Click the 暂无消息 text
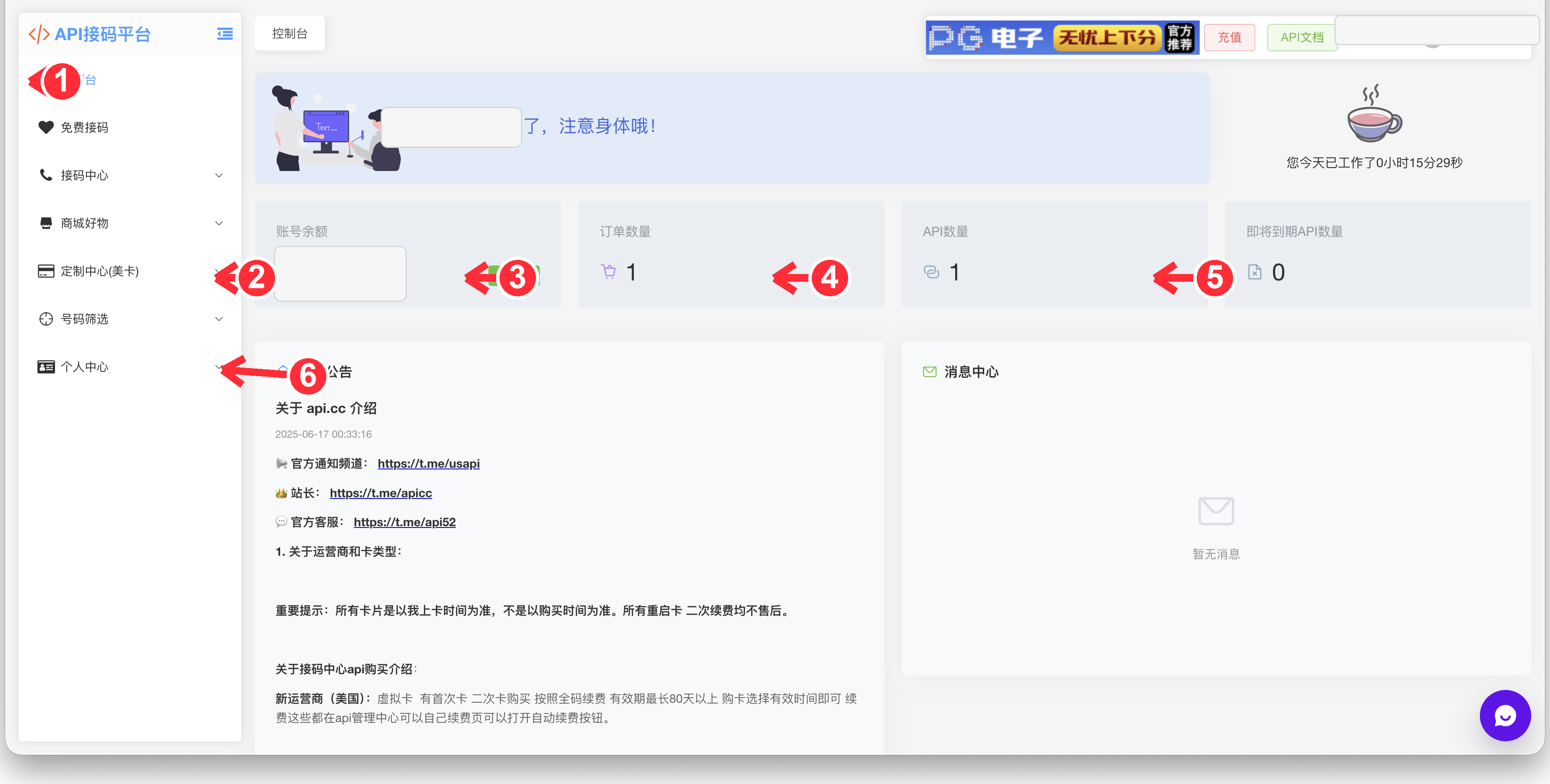The height and width of the screenshot is (784, 1550). [1216, 554]
